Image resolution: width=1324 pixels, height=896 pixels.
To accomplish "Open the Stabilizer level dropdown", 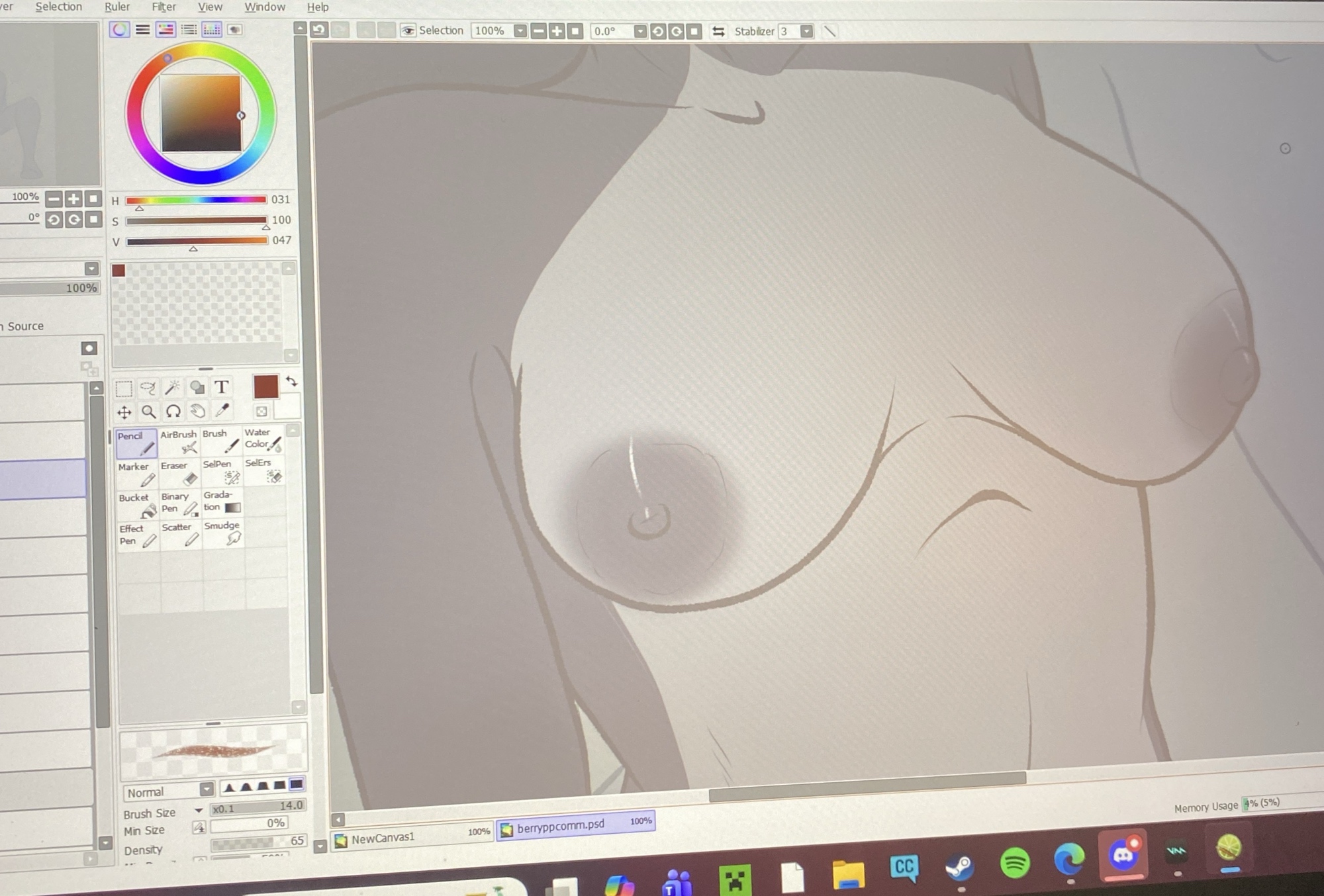I will (x=806, y=31).
